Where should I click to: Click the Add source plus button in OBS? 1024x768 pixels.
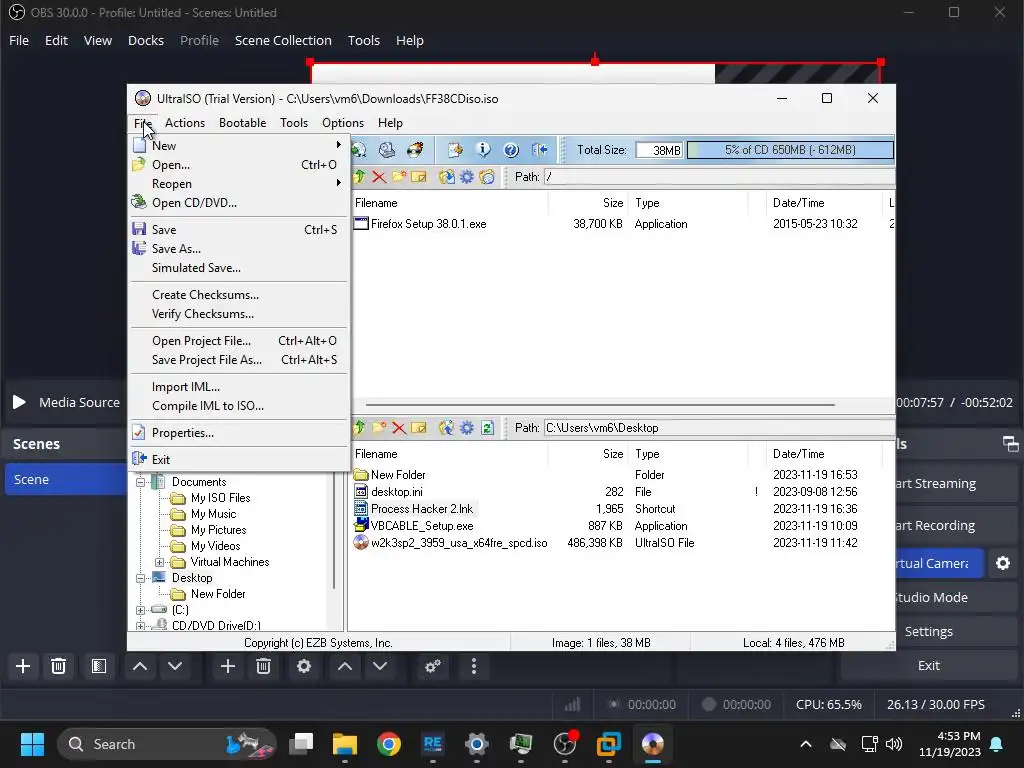[228, 666]
